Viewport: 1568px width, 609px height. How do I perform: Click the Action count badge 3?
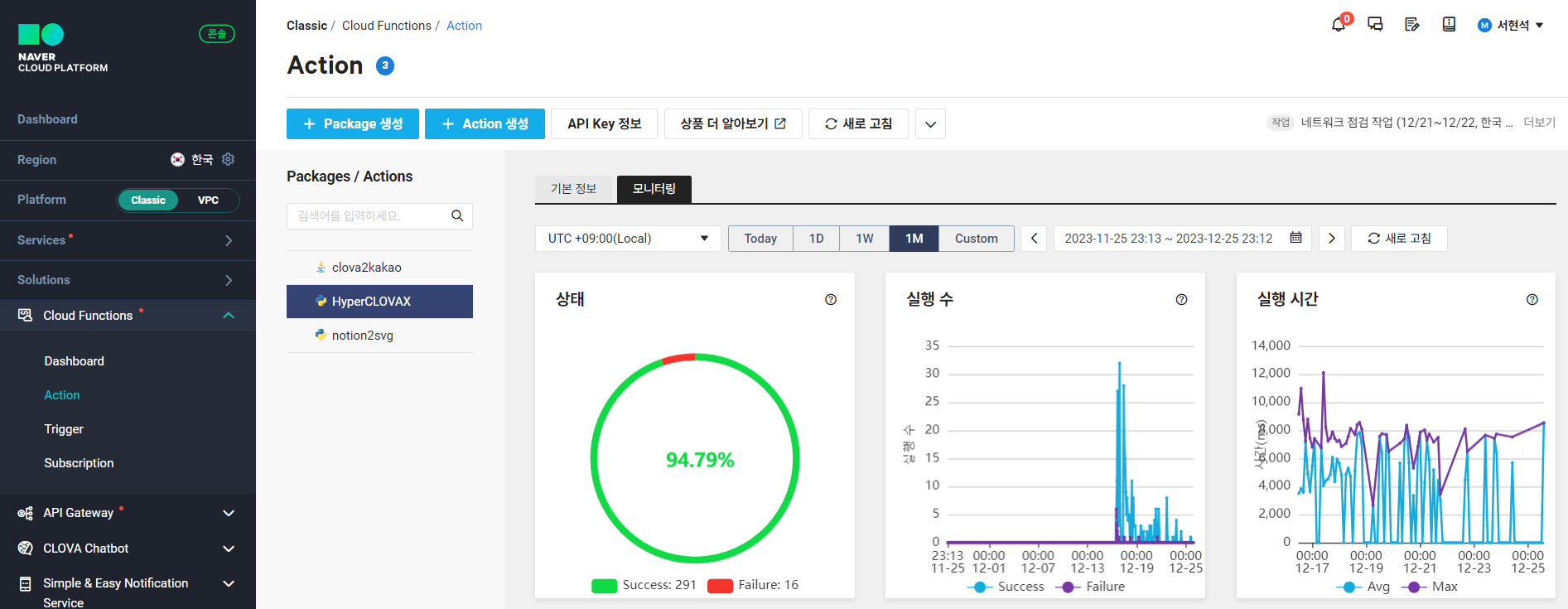[385, 65]
